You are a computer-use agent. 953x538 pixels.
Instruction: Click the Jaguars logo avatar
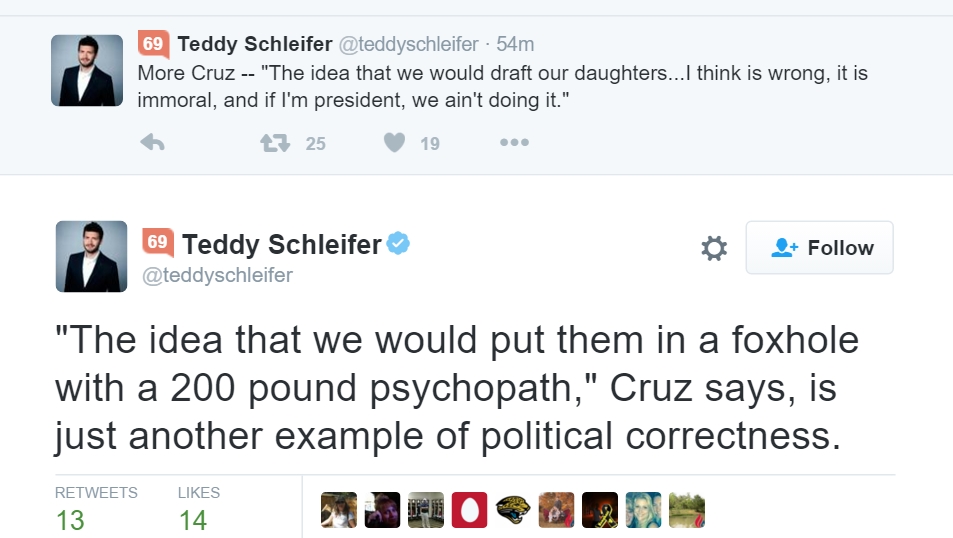point(512,509)
